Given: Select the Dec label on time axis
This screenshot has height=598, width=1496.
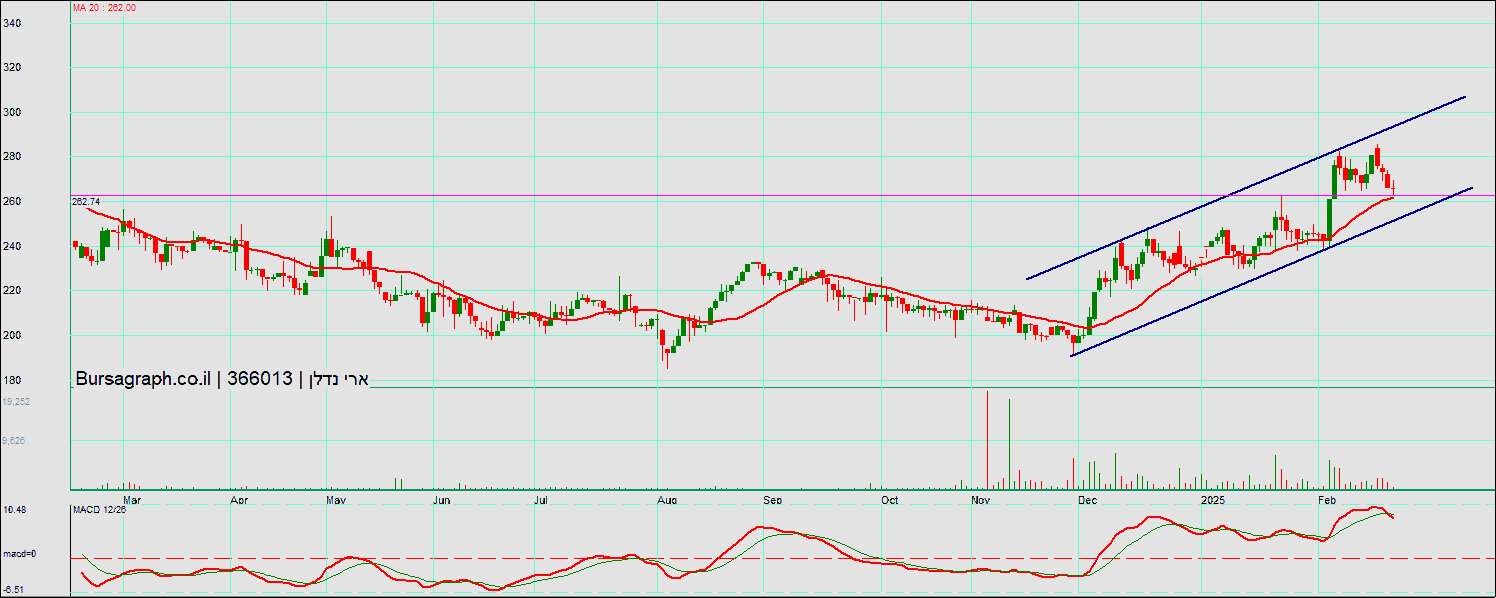Looking at the screenshot, I should pyautogui.click(x=1088, y=498).
